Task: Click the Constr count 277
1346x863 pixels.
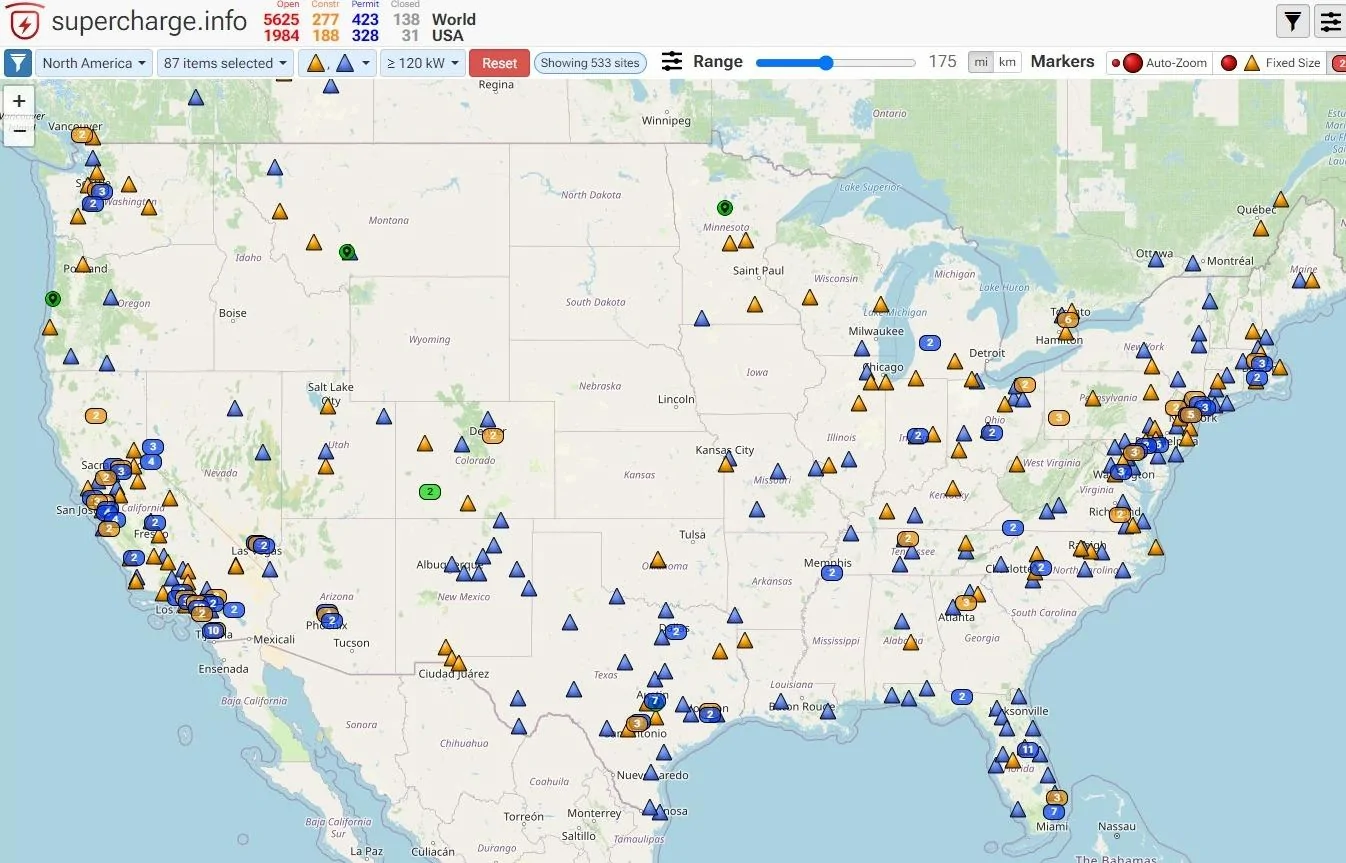Action: [x=326, y=19]
